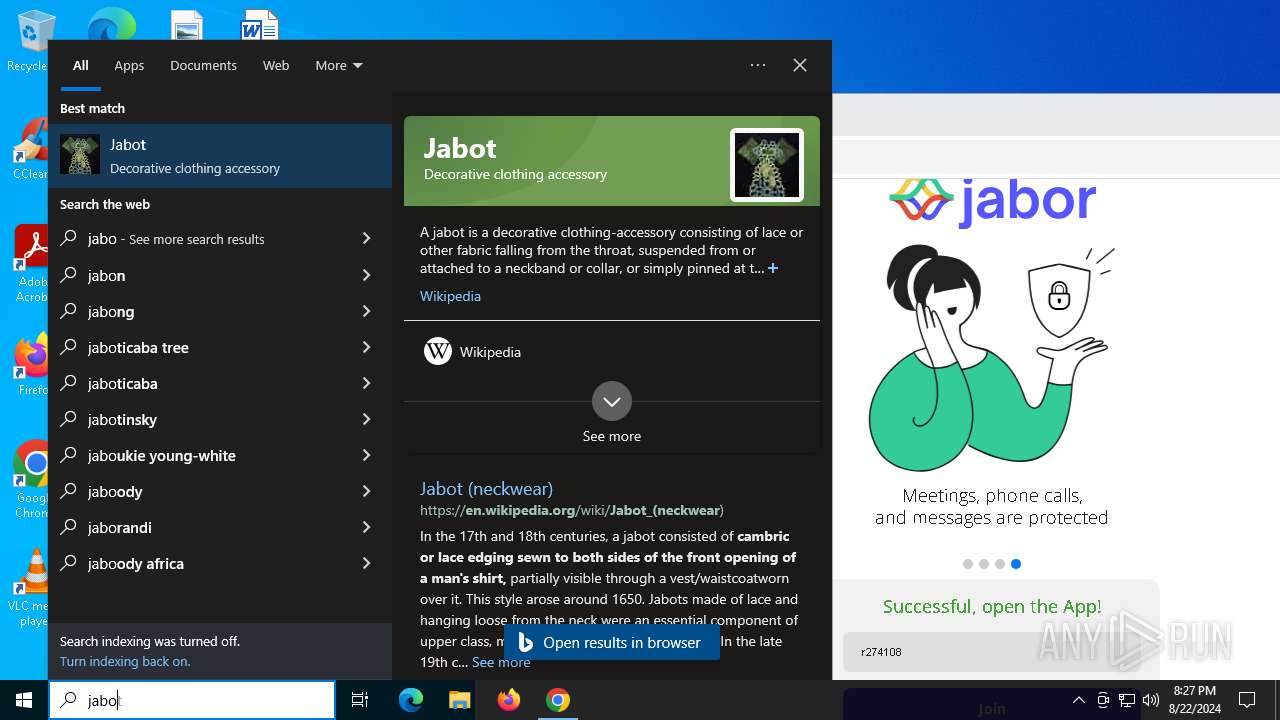Open Task View from the taskbar

tap(360, 700)
